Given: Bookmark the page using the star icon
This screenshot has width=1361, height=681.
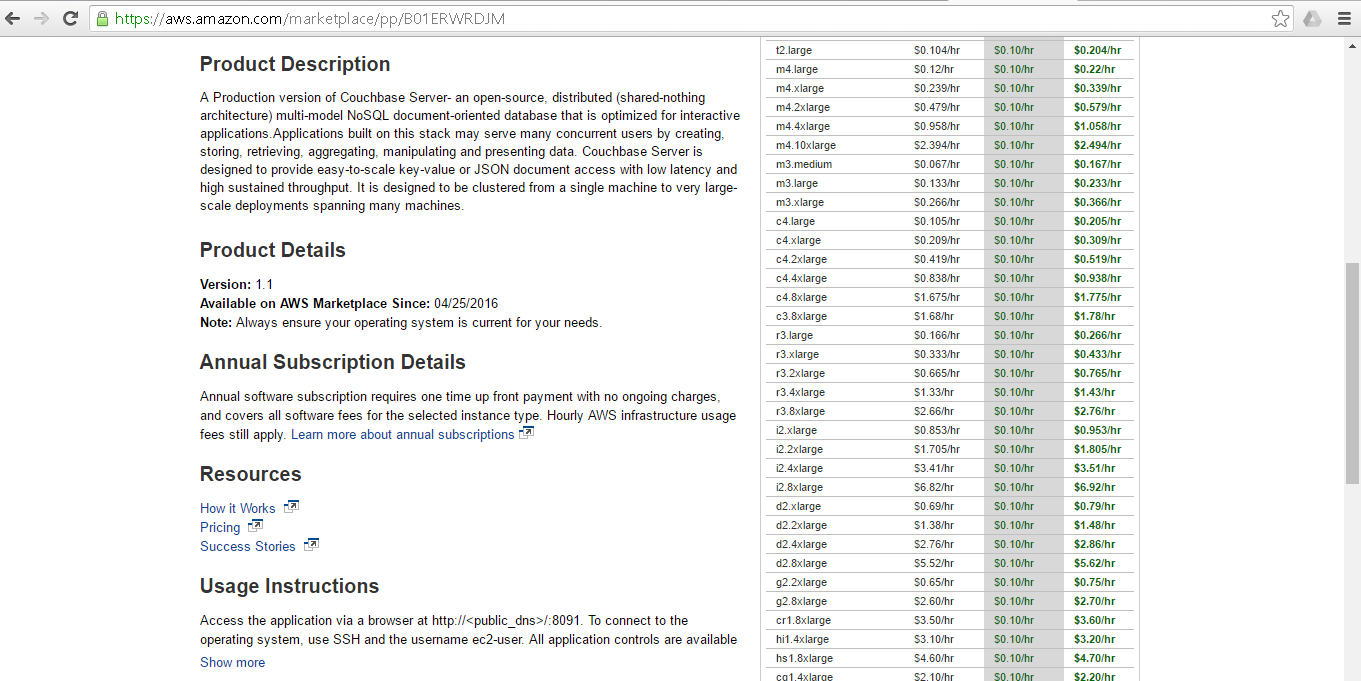Looking at the screenshot, I should coord(1280,17).
